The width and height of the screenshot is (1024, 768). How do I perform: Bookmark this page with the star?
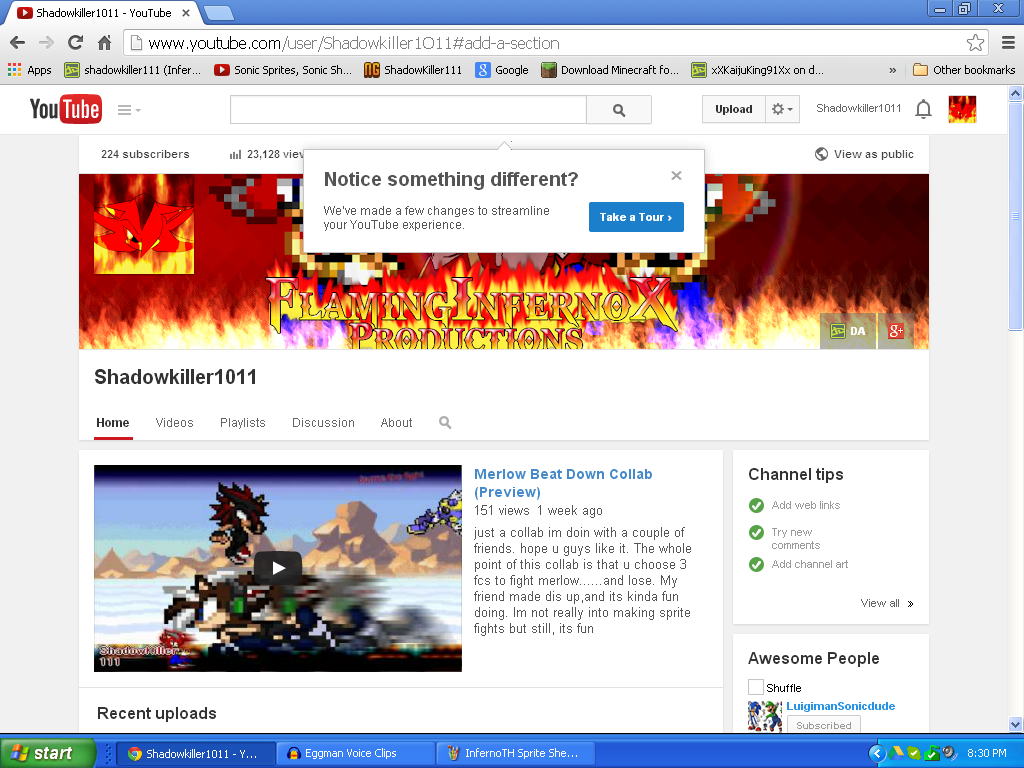[975, 43]
